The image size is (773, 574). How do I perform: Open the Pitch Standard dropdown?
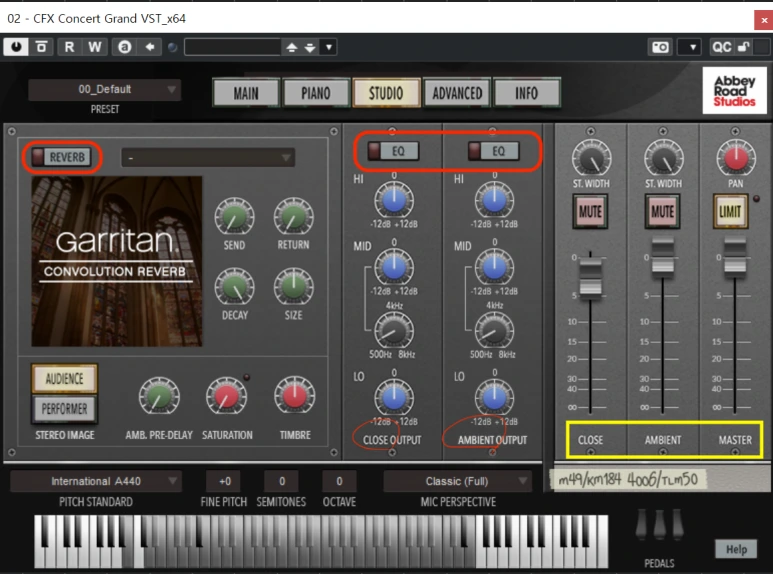coord(96,481)
